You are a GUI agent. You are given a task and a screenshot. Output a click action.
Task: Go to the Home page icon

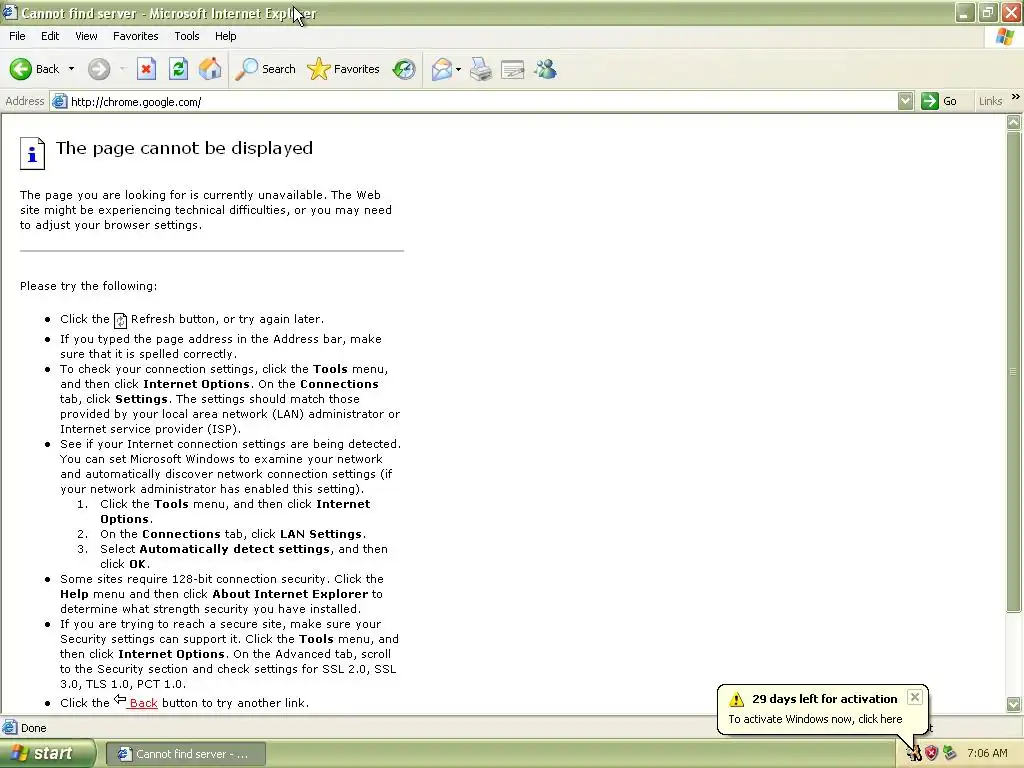point(210,69)
